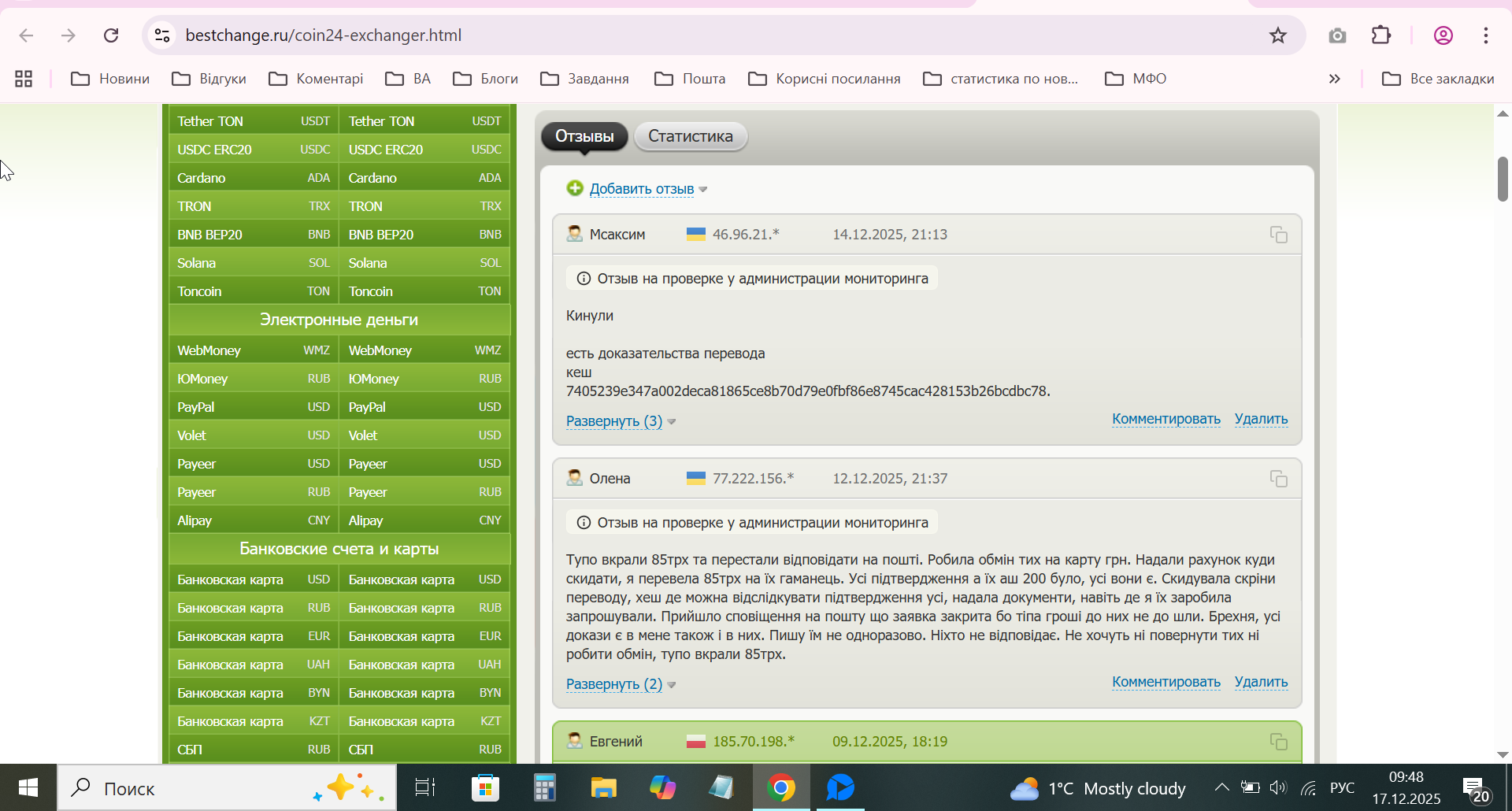Open the apps grid in bookmarks bar
1512x811 pixels.
pyautogui.click(x=24, y=79)
